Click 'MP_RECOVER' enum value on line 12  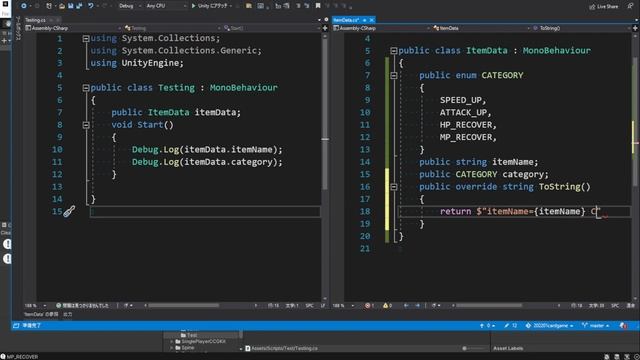466,137
